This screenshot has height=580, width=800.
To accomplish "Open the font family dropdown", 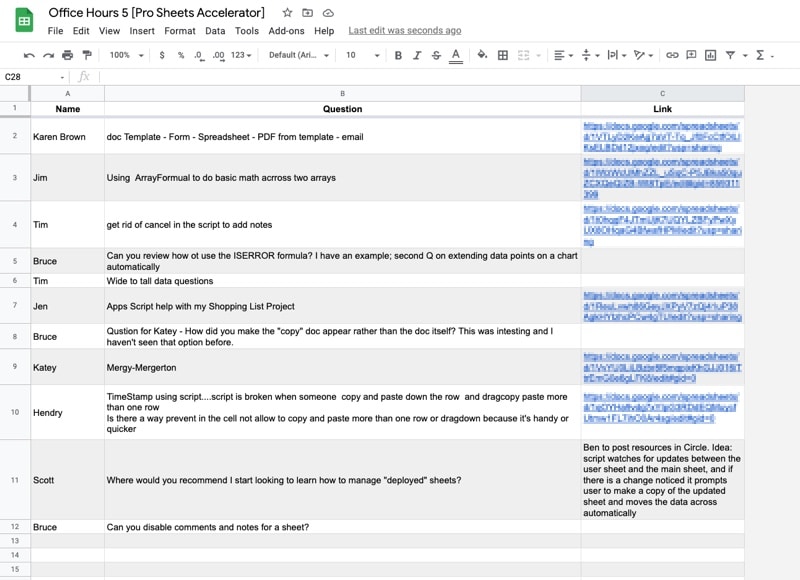I will 298,55.
